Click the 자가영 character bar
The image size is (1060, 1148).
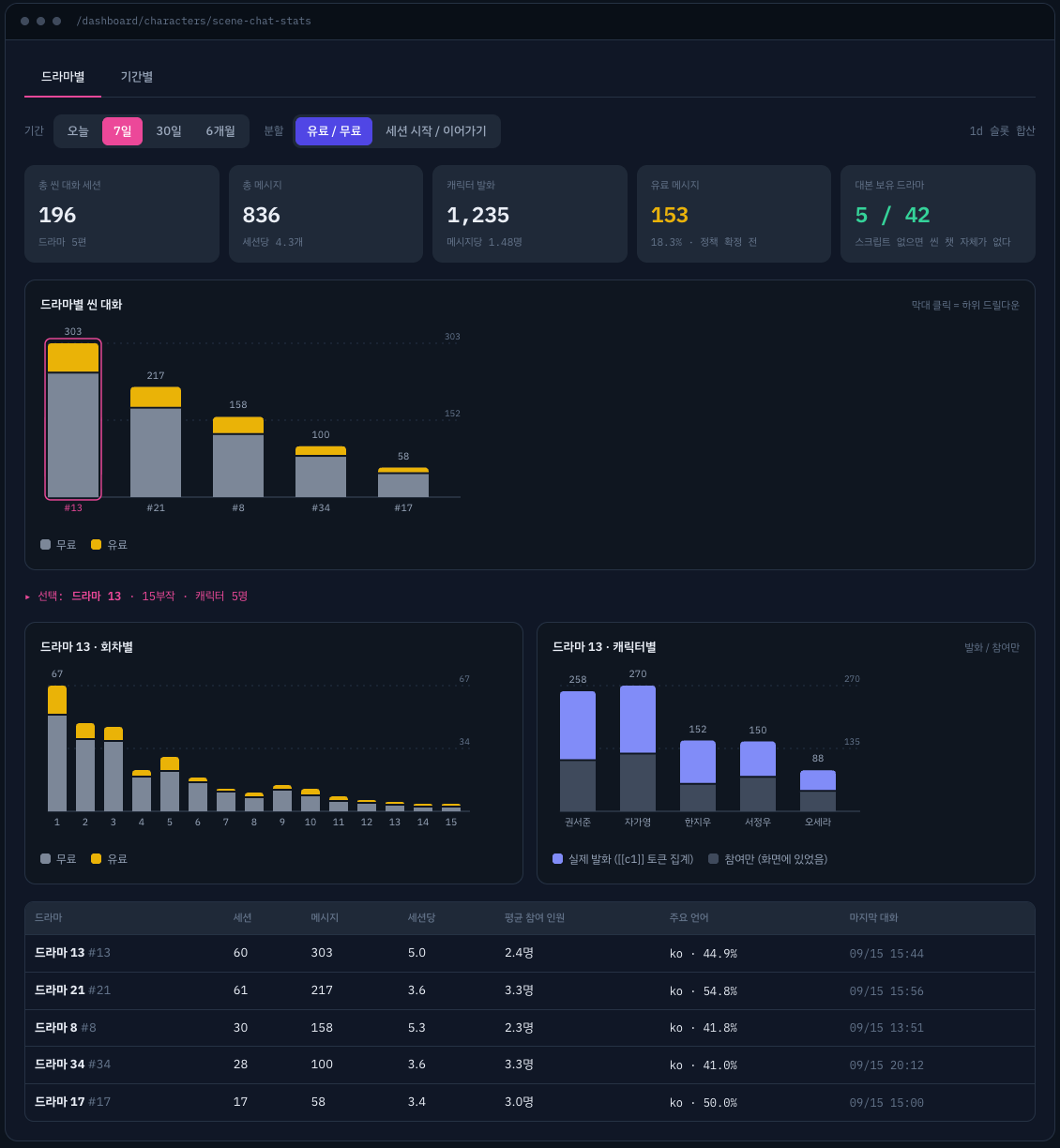coord(638,748)
